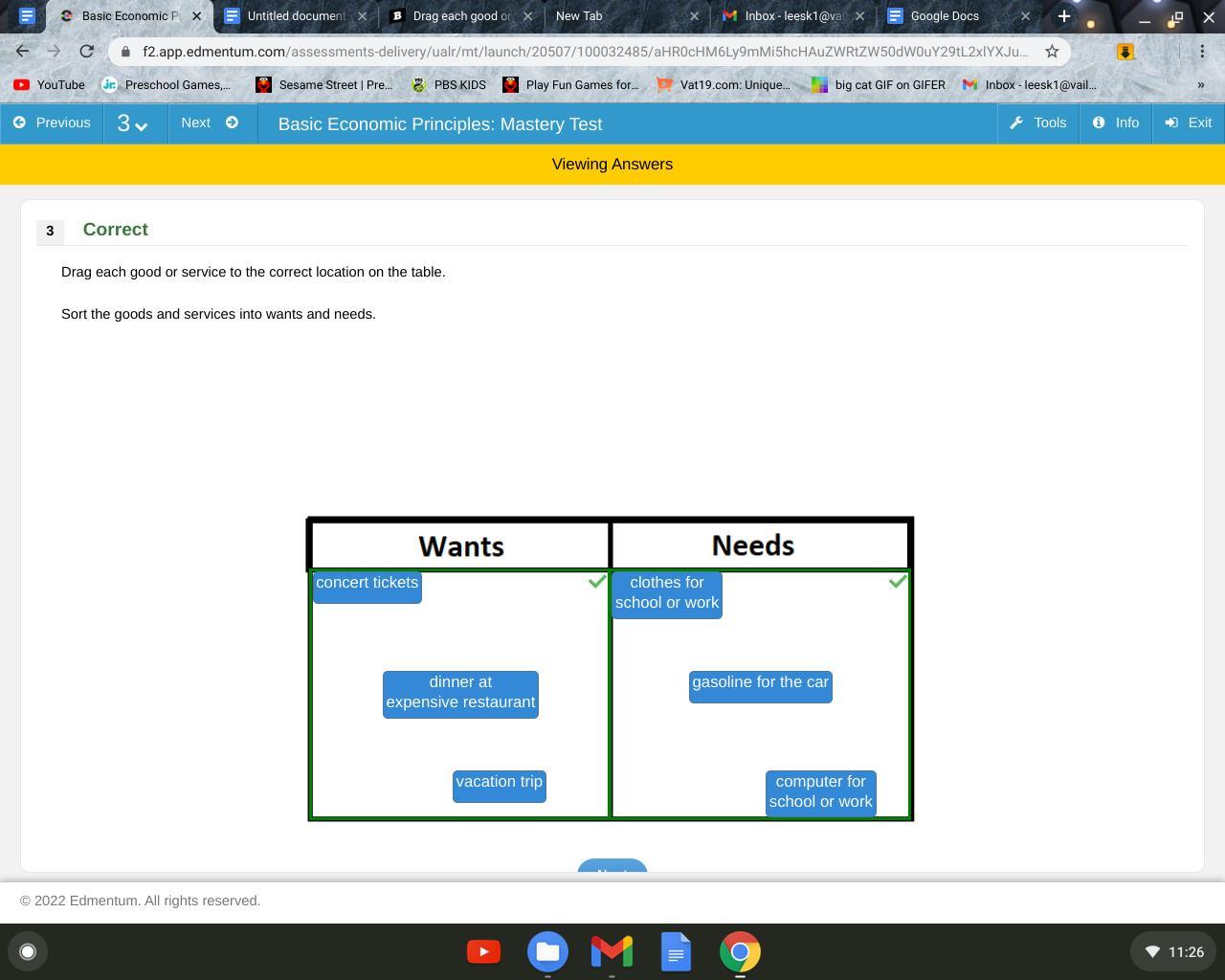This screenshot has height=980, width=1225.
Task: Close the New Tab tab
Action: tap(694, 16)
